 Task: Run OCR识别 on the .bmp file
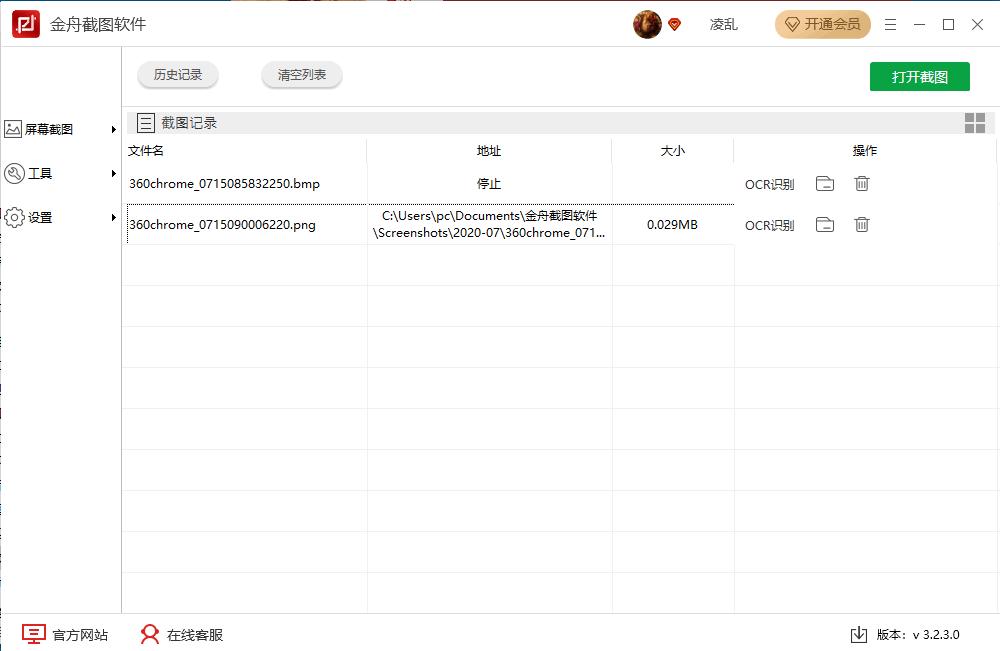(769, 185)
